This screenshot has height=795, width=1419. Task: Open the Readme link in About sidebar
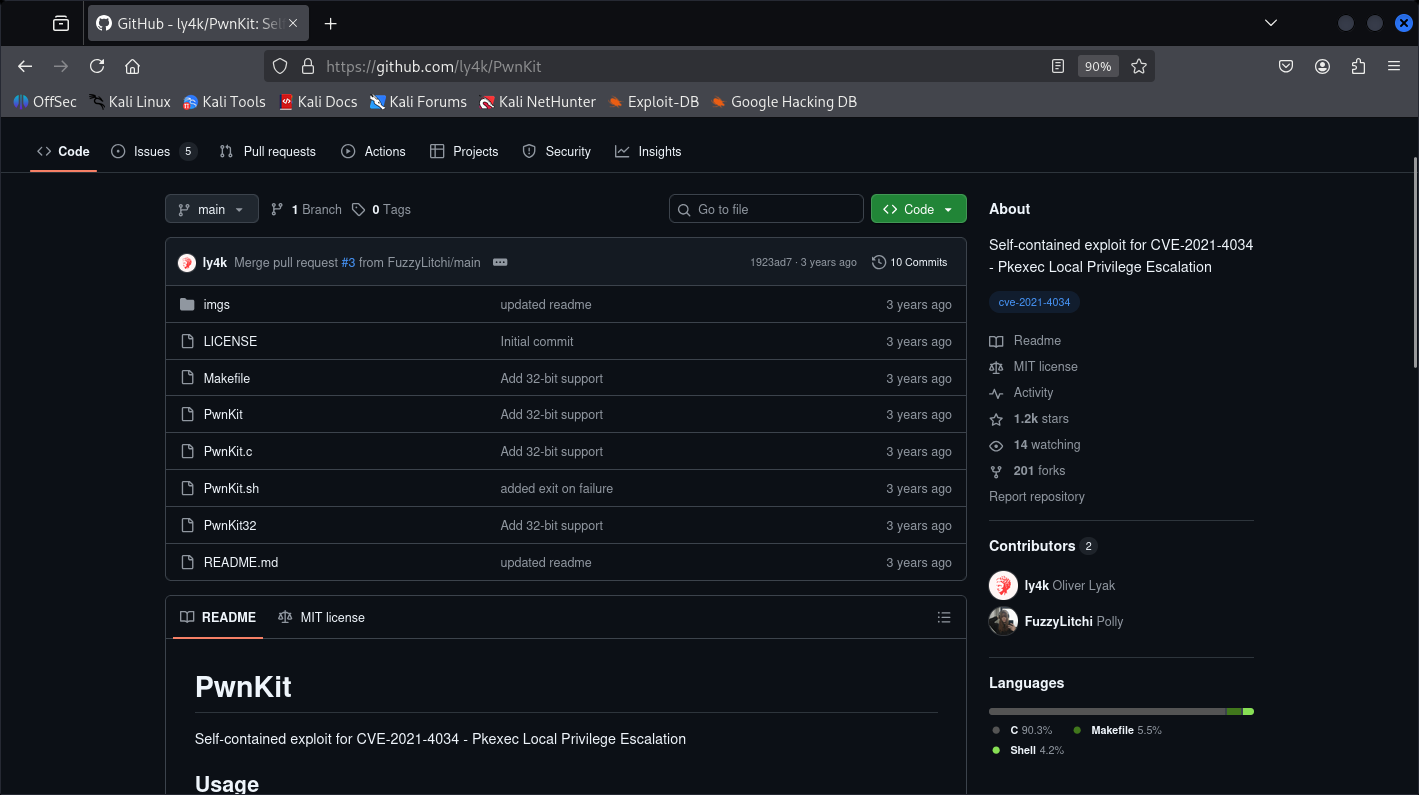[1025, 340]
